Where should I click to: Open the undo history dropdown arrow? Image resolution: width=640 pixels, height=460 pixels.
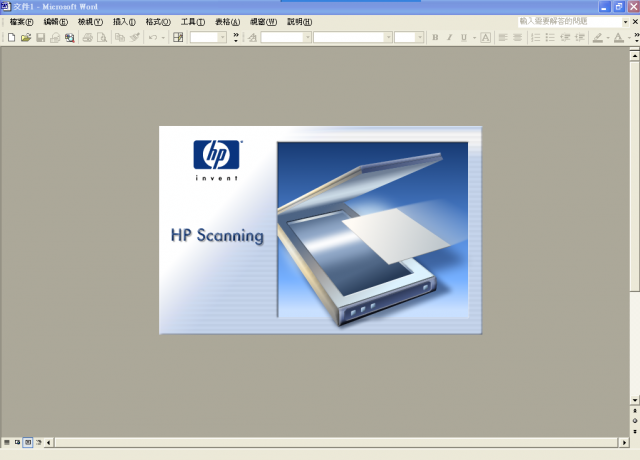click(x=163, y=38)
